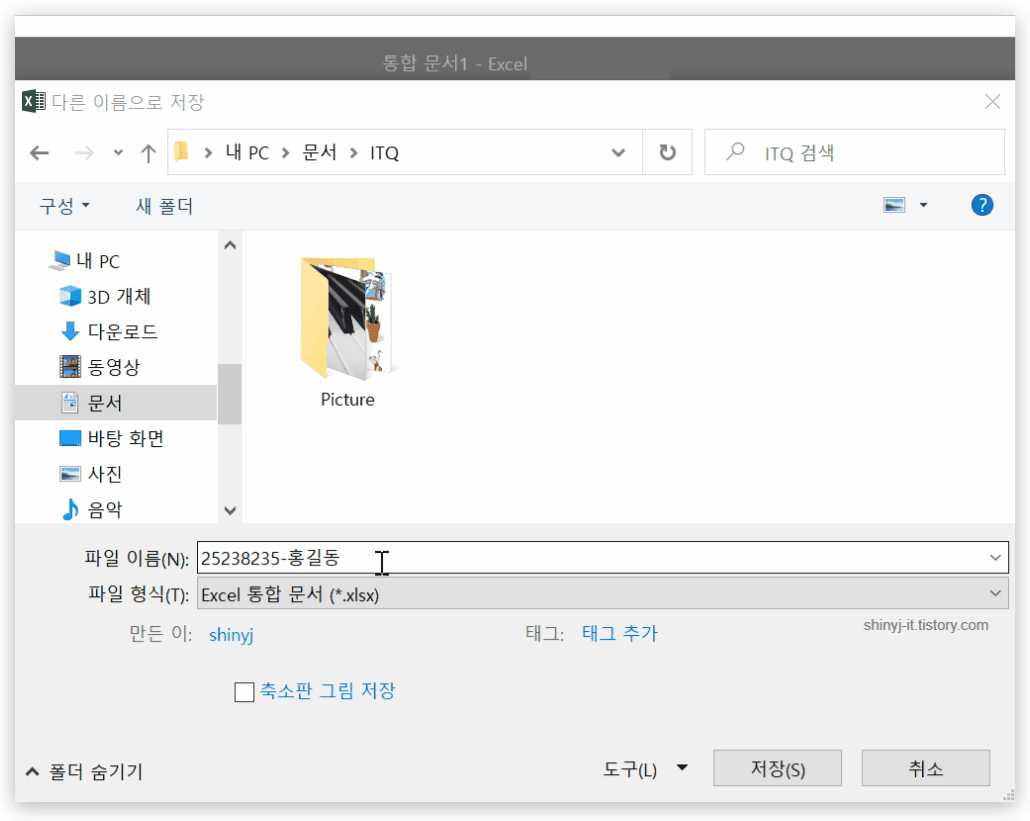This screenshot has height=821, width=1030.
Task: Click the folder icon in address bar
Action: click(x=182, y=152)
